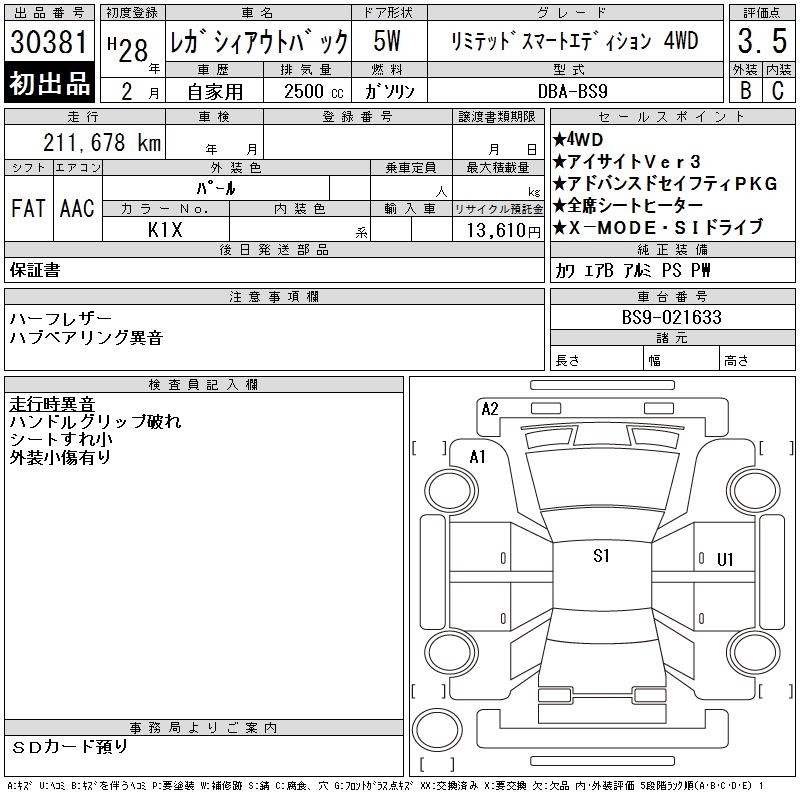
Task: Click the color number K1X
Action: [165, 230]
